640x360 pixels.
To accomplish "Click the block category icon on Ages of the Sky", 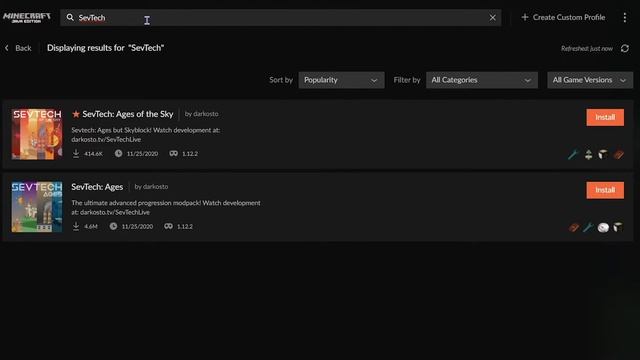I will pyautogui.click(x=603, y=154).
